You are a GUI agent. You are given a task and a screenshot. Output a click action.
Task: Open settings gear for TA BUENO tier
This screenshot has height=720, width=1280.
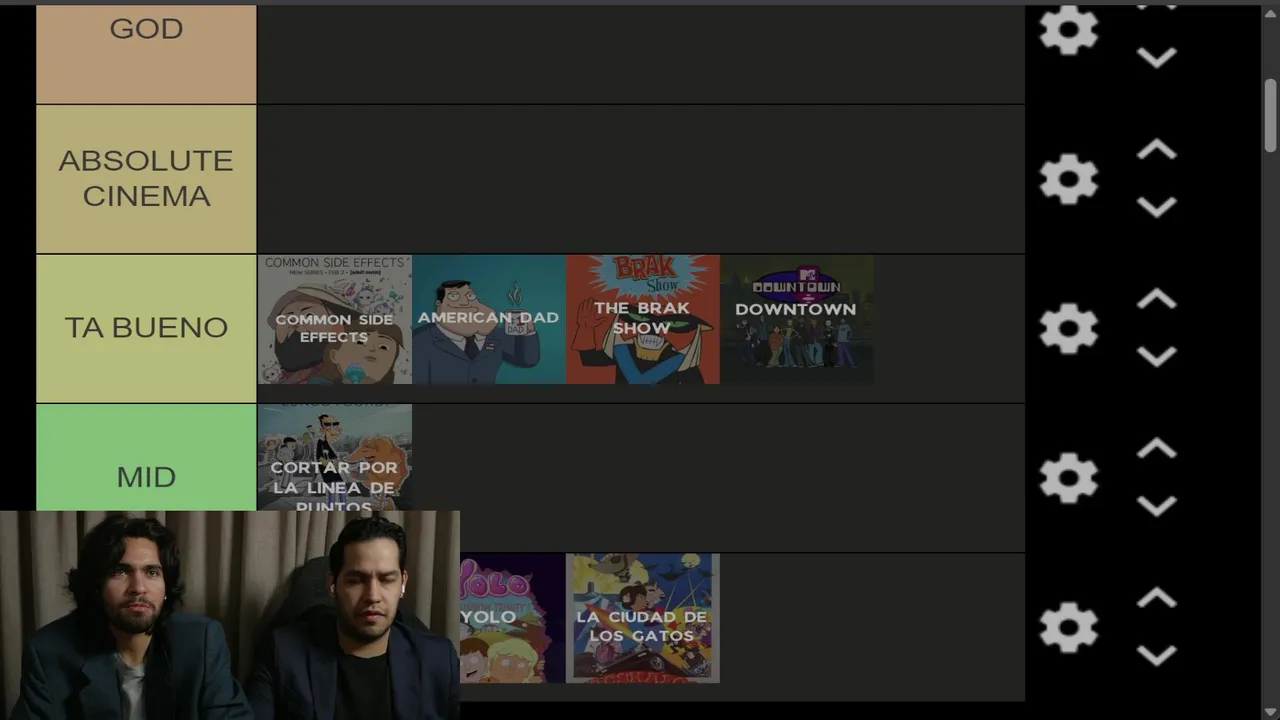coord(1069,328)
